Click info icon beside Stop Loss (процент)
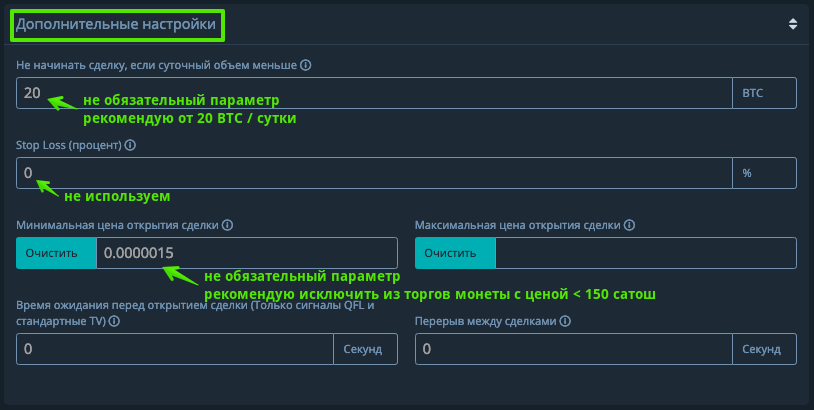The height and width of the screenshot is (410, 814). [131, 145]
